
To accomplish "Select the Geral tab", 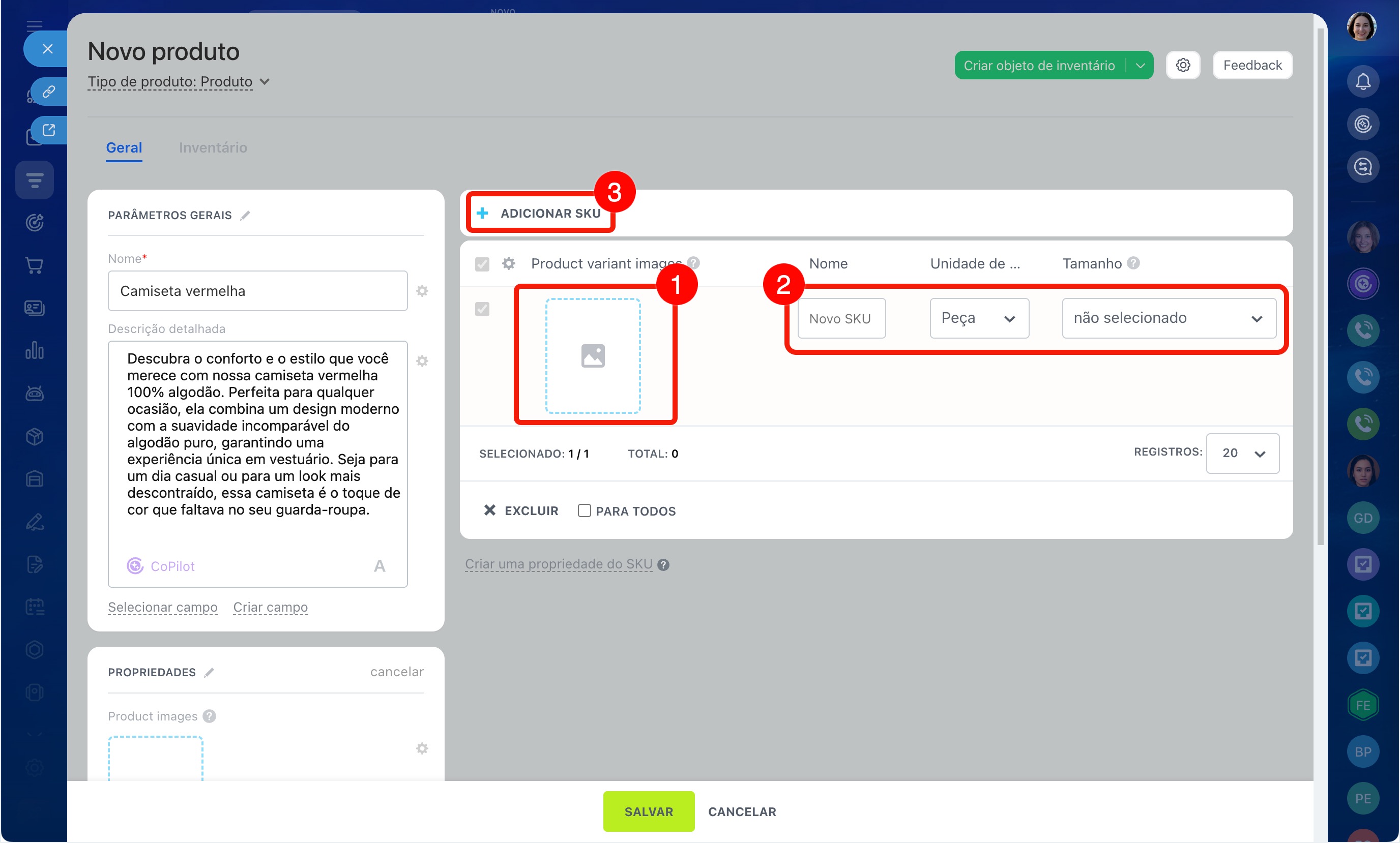I will pos(124,147).
